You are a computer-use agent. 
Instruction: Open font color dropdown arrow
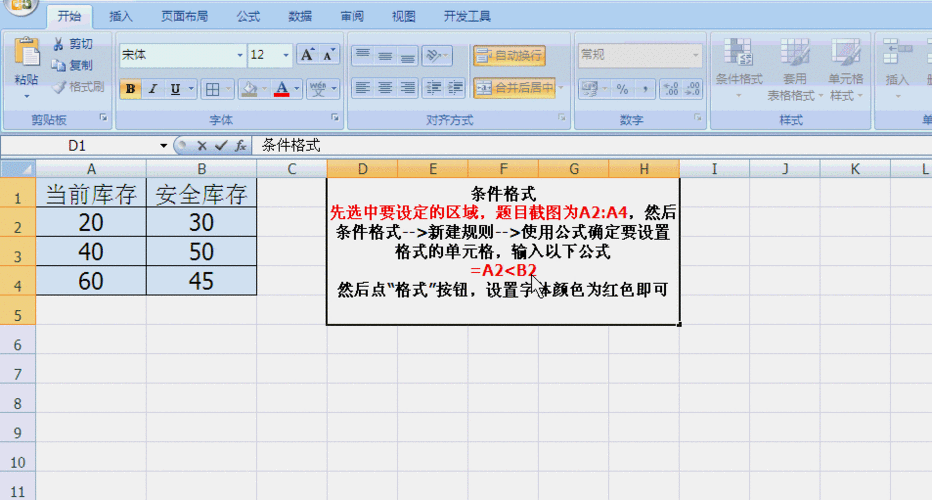297,89
